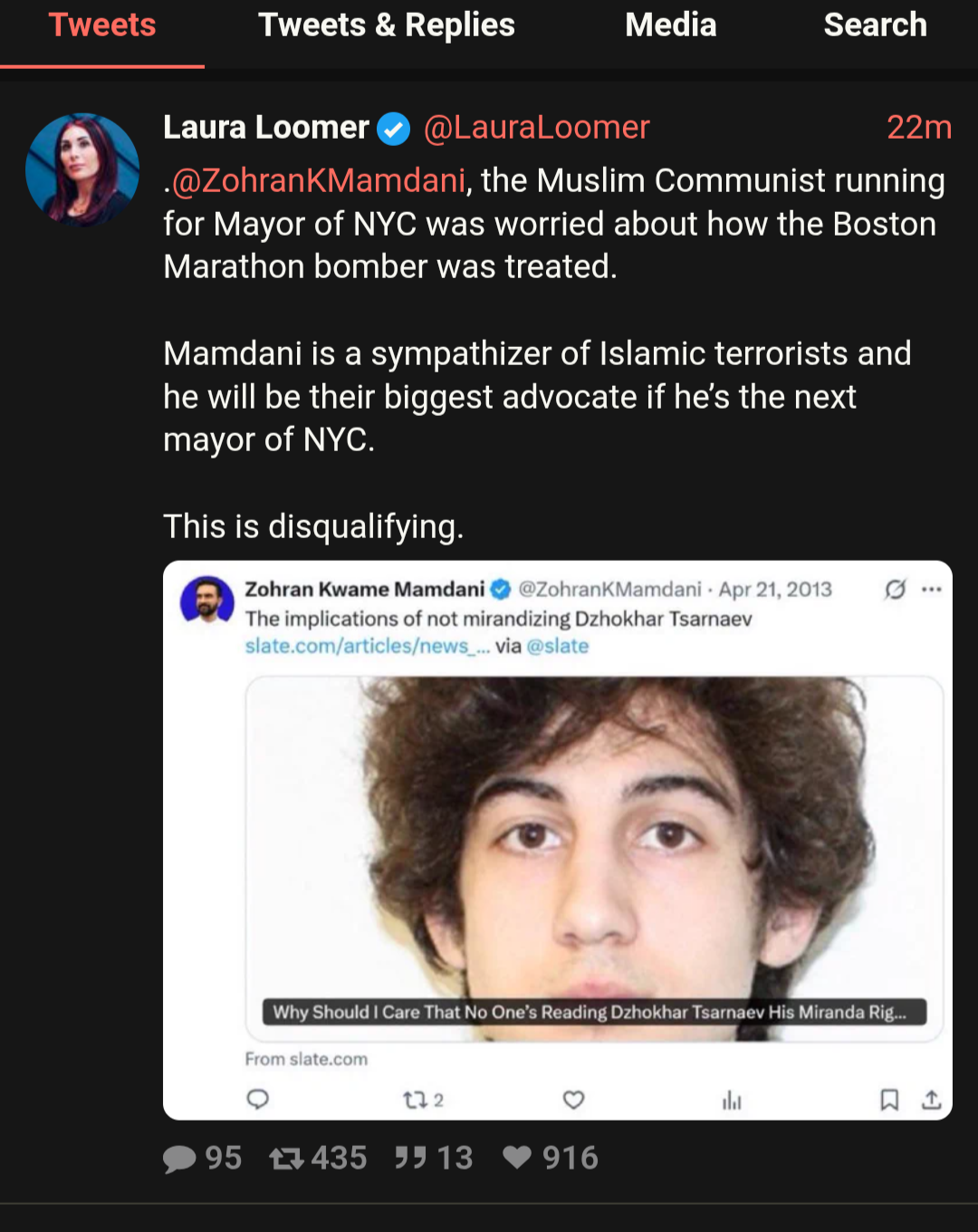Open the @LauraLoomer handle link
The height and width of the screenshot is (1232, 978).
pyautogui.click(x=537, y=128)
